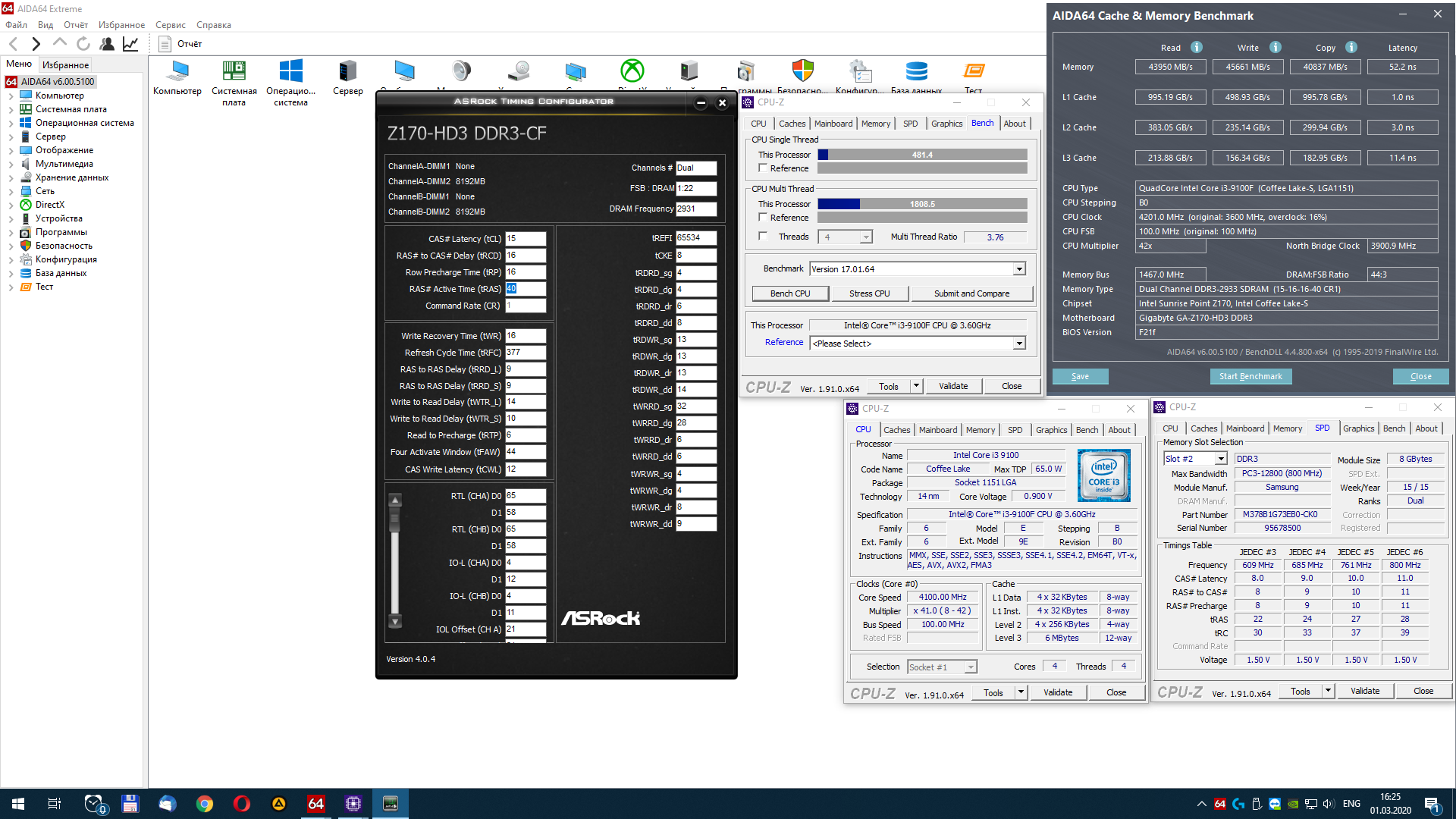Screen dimensions: 1456x819
Task: Open the Reference Please Select dropdown
Action: click(x=1019, y=344)
